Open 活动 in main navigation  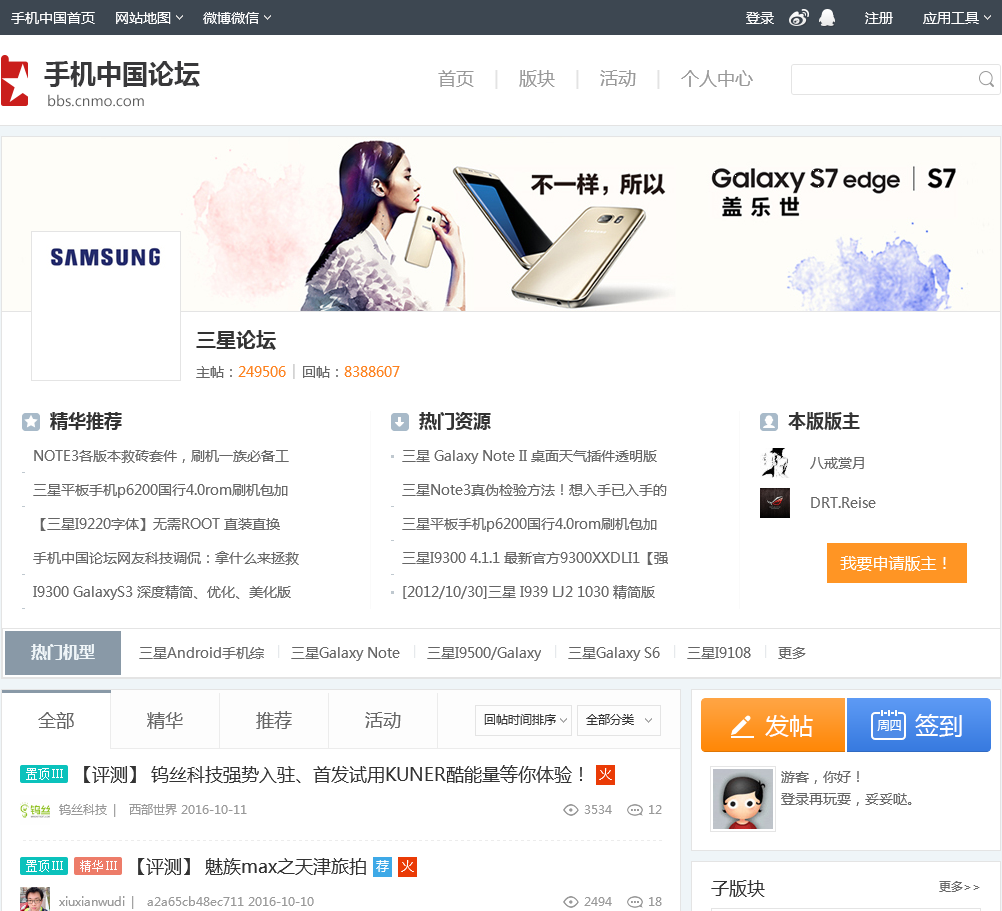(x=618, y=79)
